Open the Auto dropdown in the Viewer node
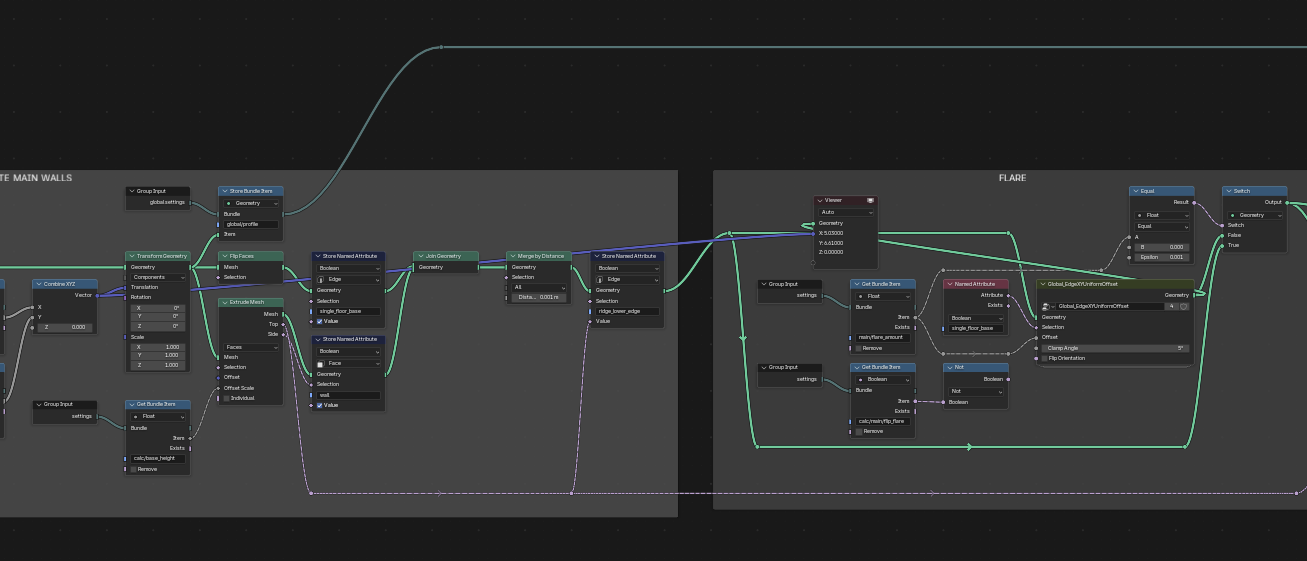This screenshot has height=561, width=1307. coord(846,212)
